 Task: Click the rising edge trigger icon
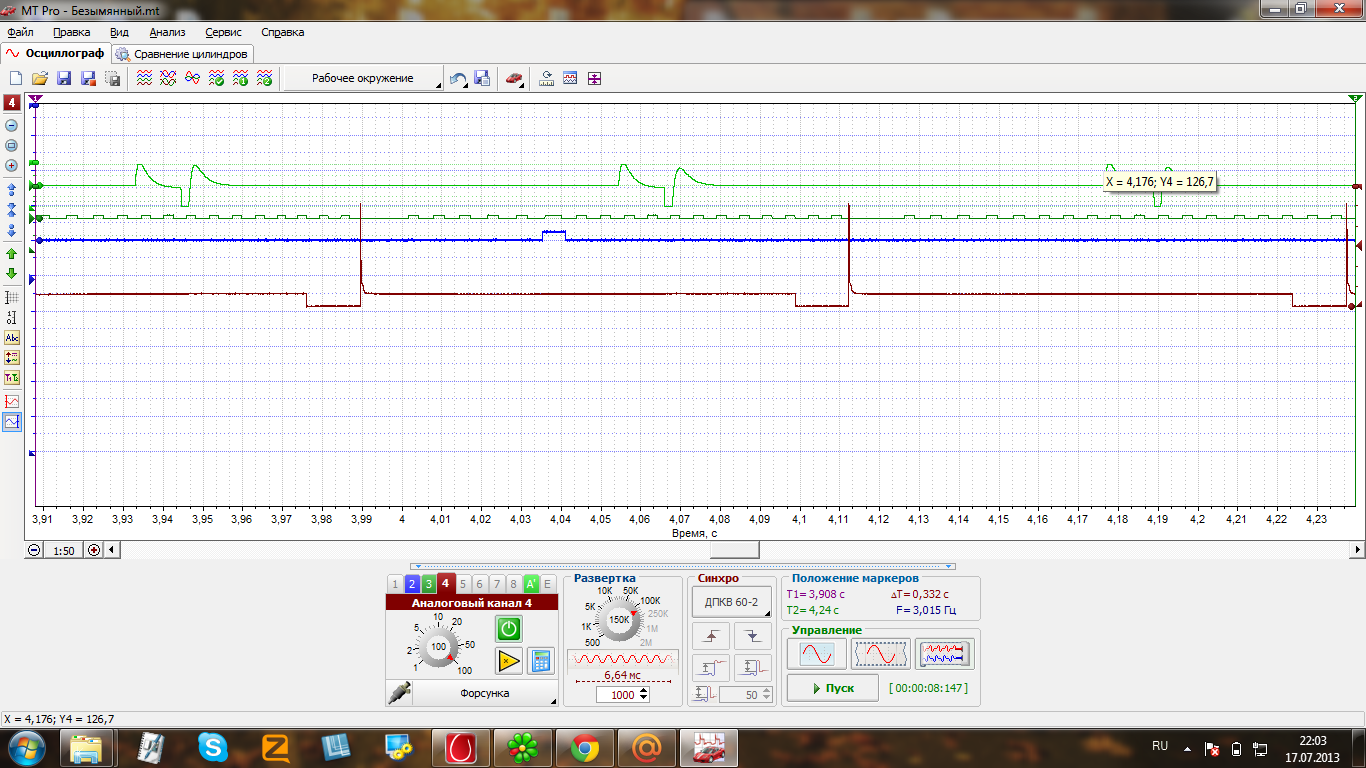click(709, 636)
